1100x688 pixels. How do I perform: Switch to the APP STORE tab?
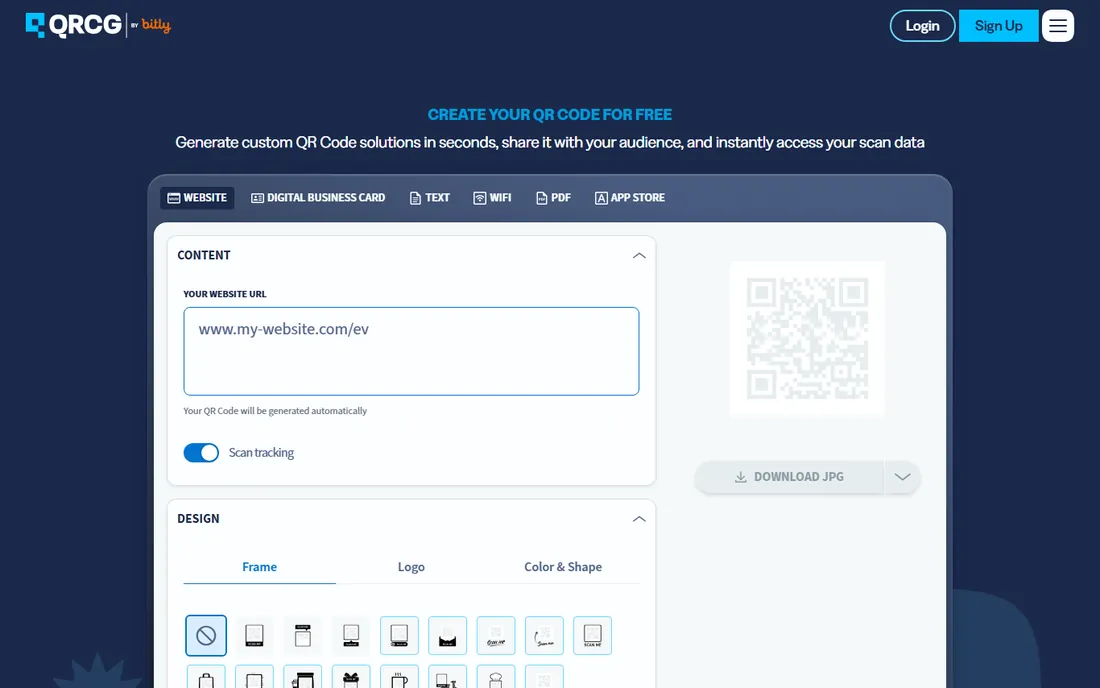[x=630, y=198]
